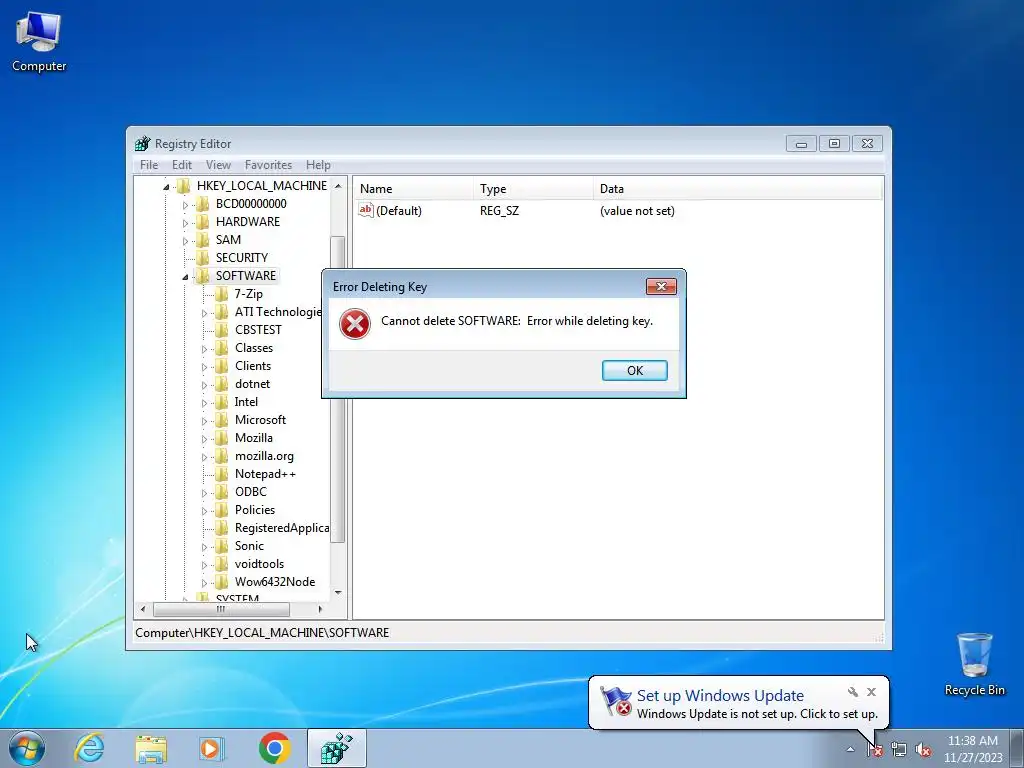Click the (Default) string value icon
This screenshot has width=1024, height=768.
(366, 210)
